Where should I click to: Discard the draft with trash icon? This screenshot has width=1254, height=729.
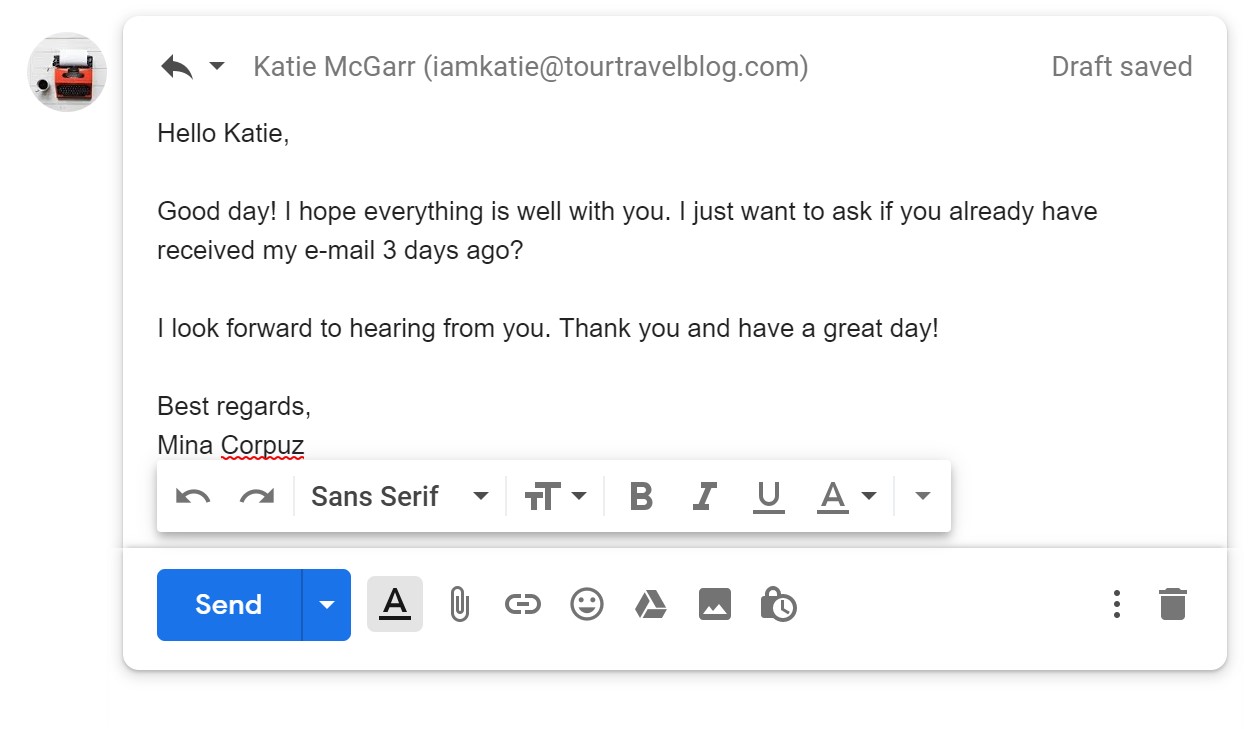pyautogui.click(x=1172, y=604)
